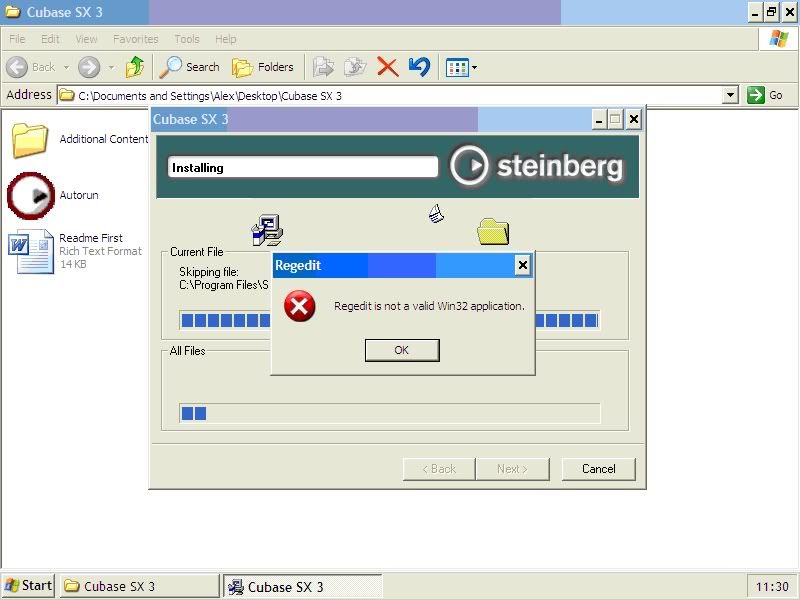Select the Additional Content folder
Image resolution: width=800 pixels, height=600 pixels.
tap(30, 139)
